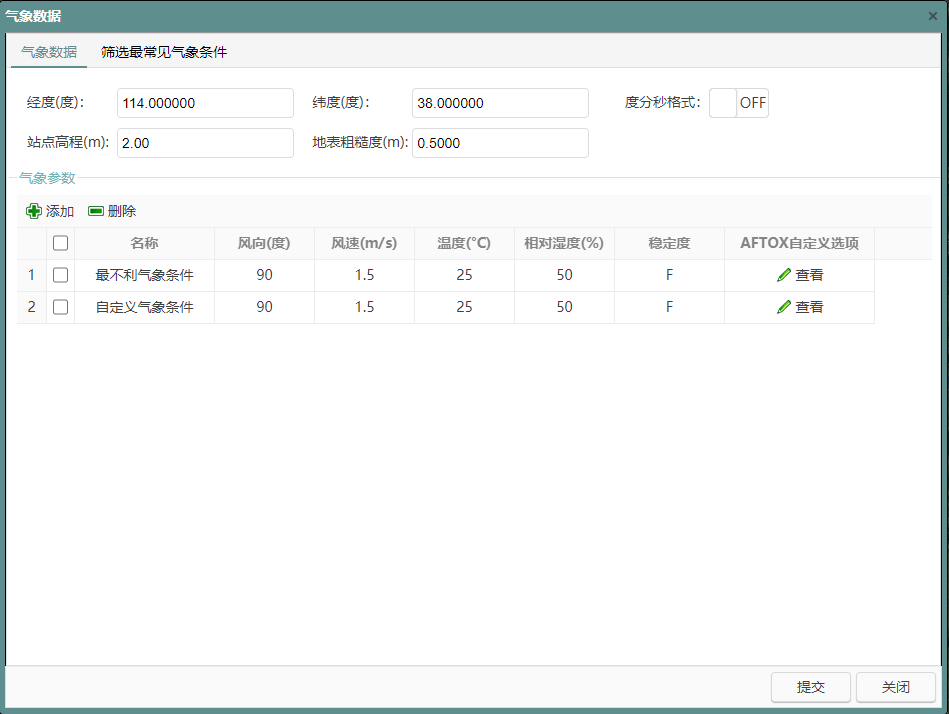Screen dimensions: 949x714
Task: Close the 气象数据 dialog with X
Action: click(x=933, y=16)
